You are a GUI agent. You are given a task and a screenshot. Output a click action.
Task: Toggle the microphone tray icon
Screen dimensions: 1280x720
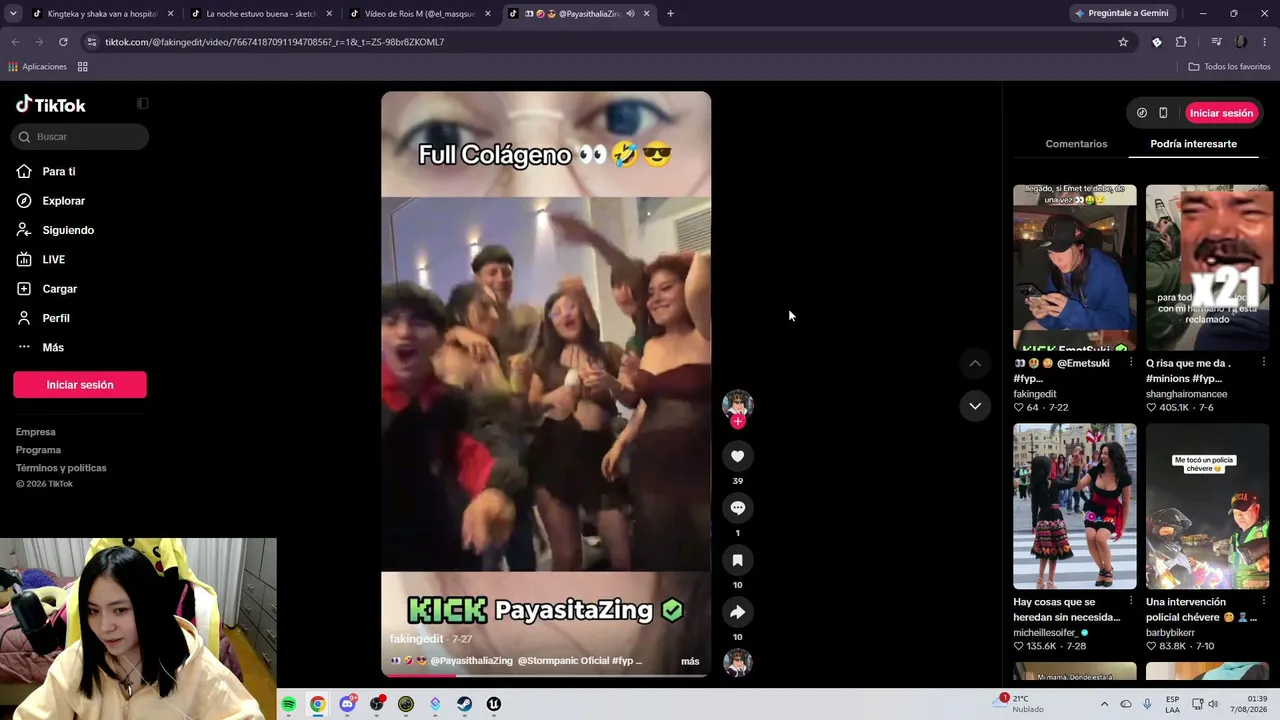(1147, 704)
